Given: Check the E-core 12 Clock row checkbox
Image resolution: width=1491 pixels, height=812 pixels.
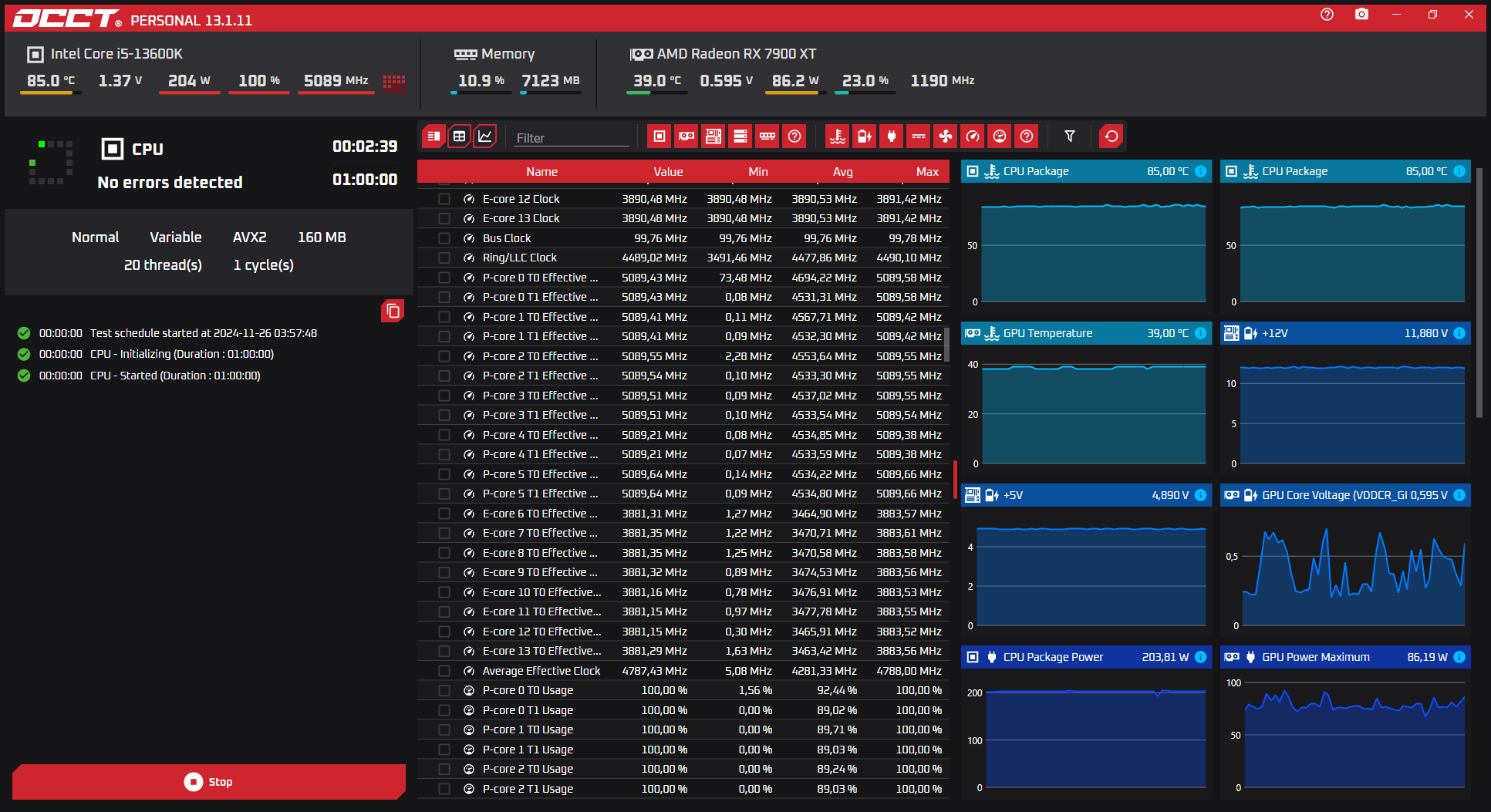Looking at the screenshot, I should click(444, 199).
